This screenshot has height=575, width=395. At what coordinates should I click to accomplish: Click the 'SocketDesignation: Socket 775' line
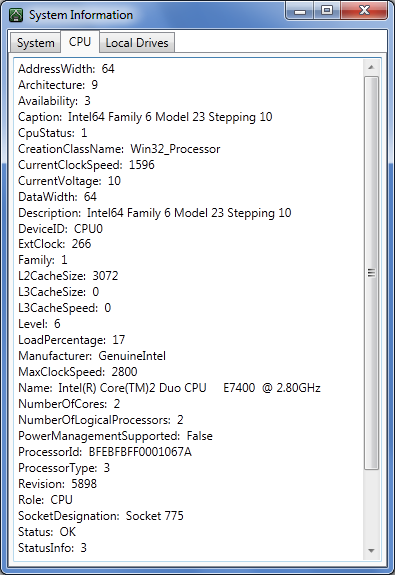101,516
